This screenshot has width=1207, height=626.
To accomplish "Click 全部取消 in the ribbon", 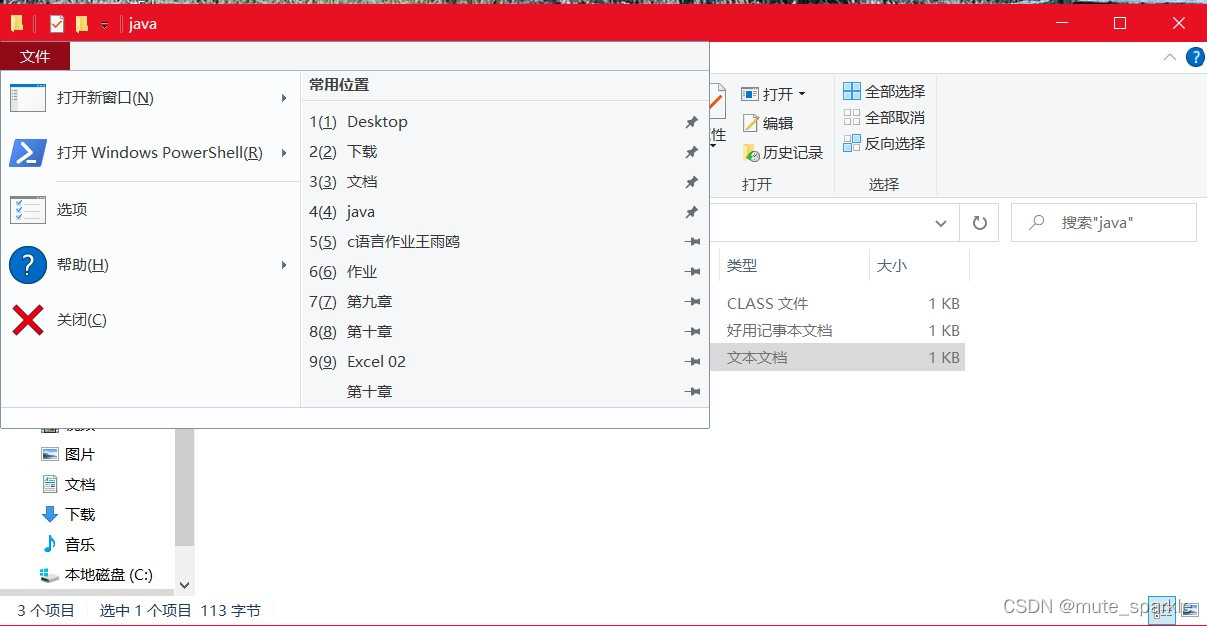I will 884,117.
